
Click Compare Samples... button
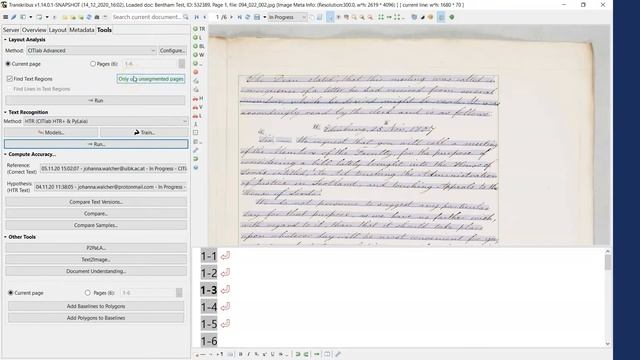pos(96,225)
